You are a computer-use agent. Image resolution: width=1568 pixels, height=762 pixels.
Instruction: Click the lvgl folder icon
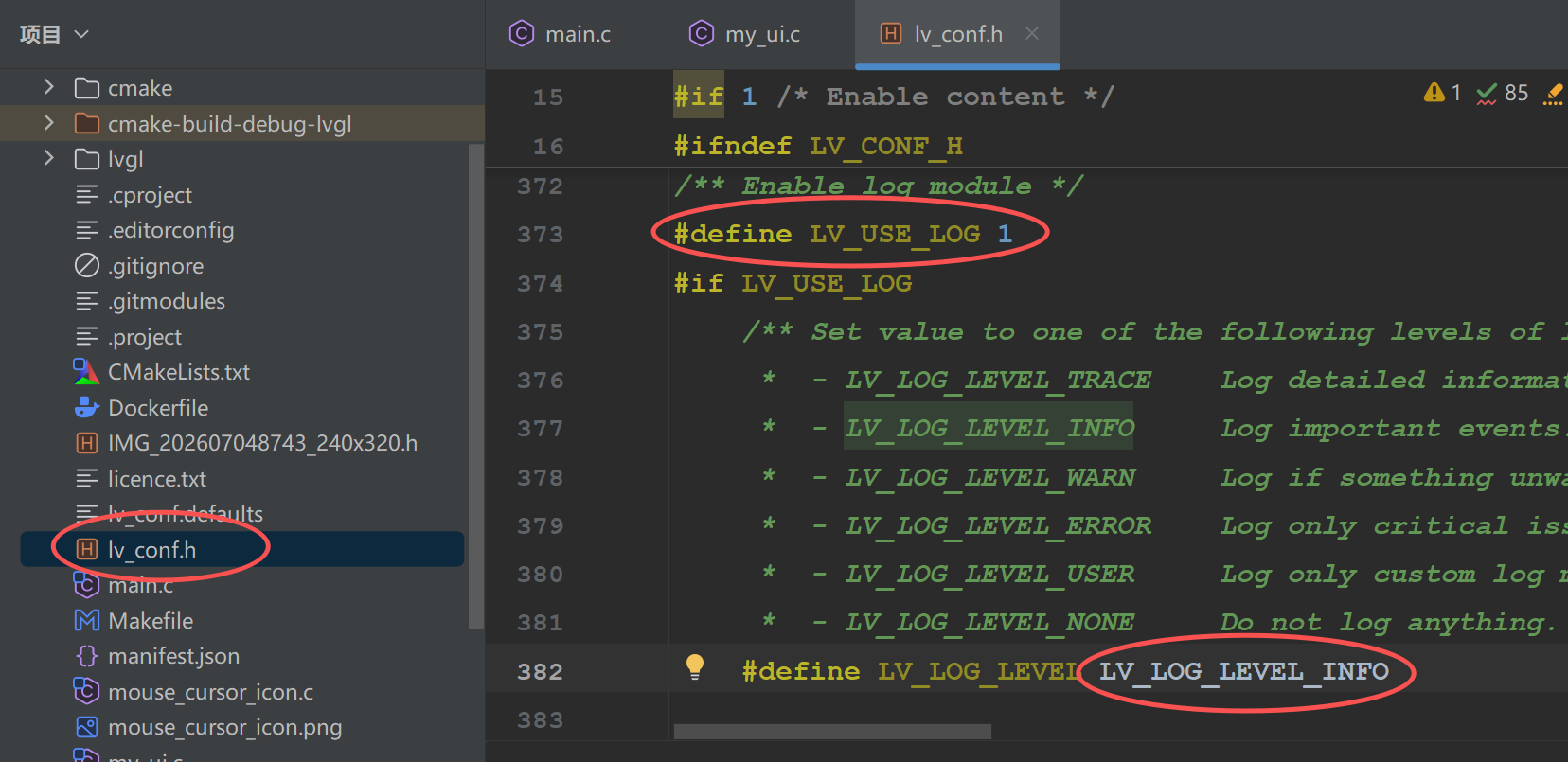point(87,159)
